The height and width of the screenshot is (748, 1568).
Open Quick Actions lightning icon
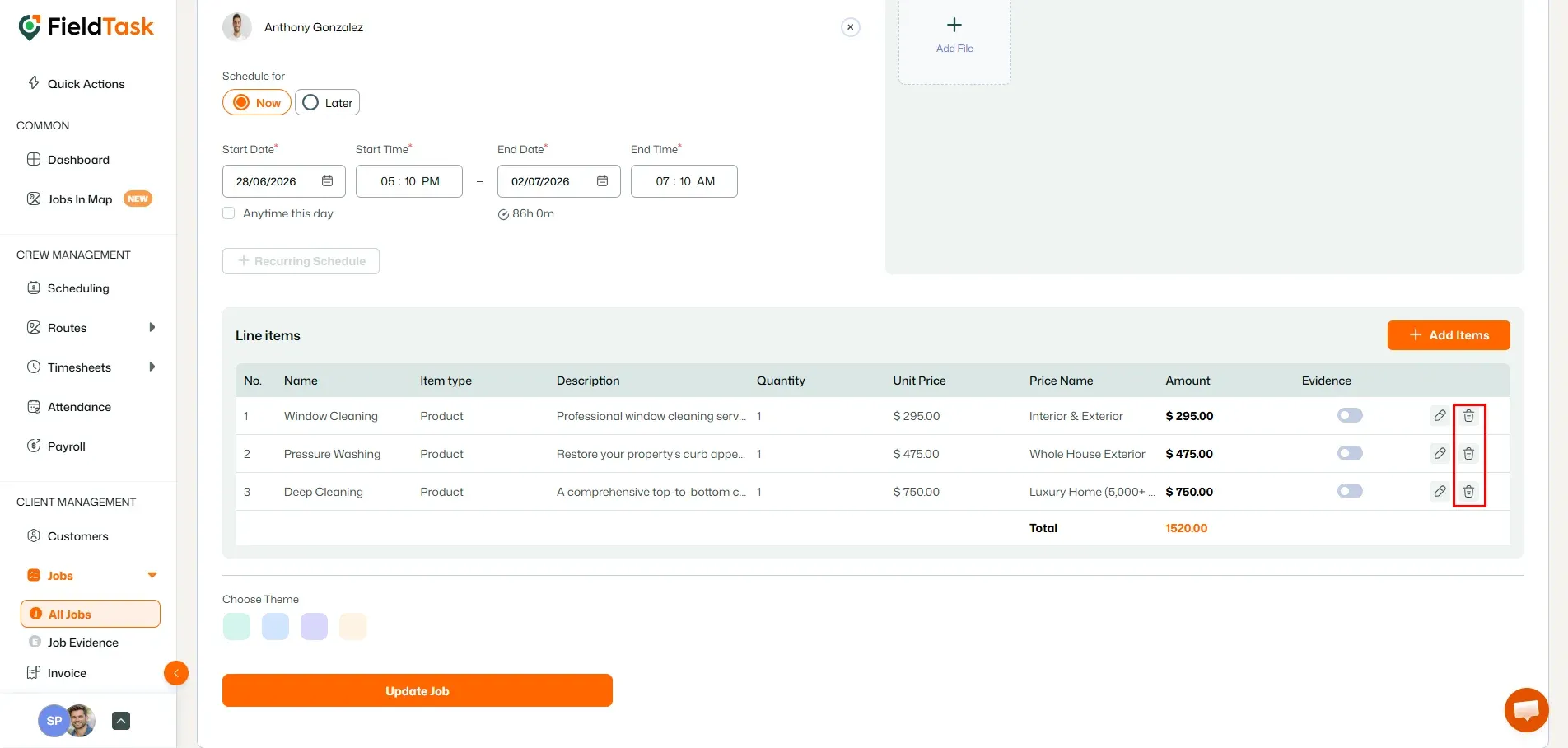point(34,83)
